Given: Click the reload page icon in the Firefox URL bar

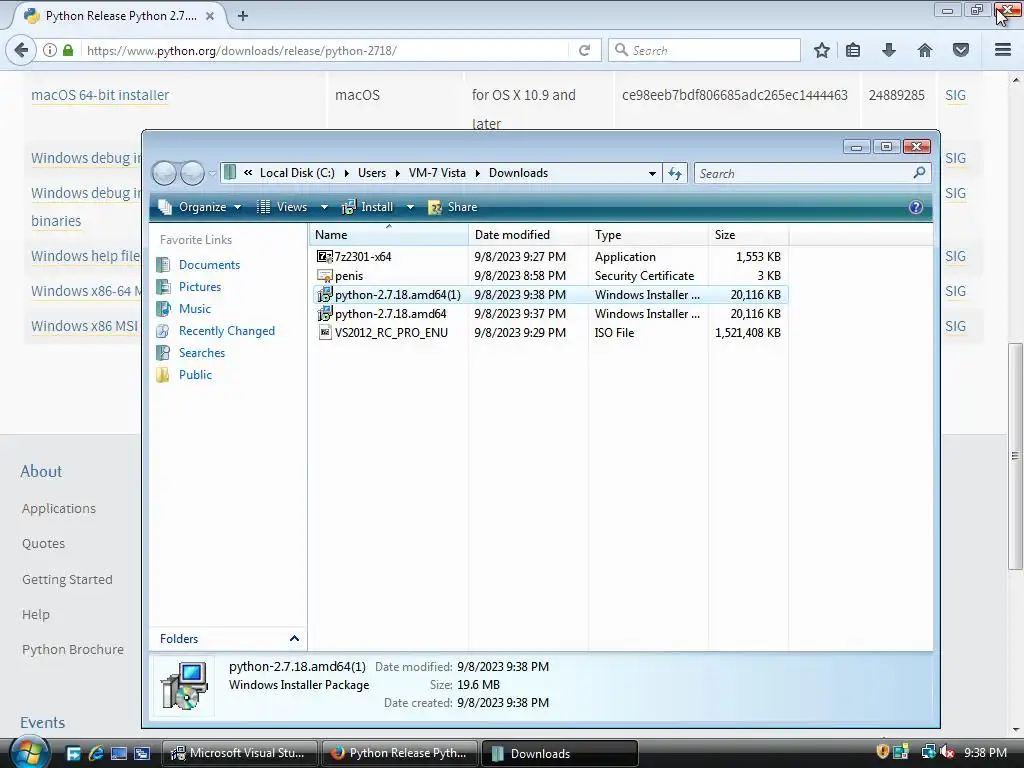Looking at the screenshot, I should (x=584, y=50).
